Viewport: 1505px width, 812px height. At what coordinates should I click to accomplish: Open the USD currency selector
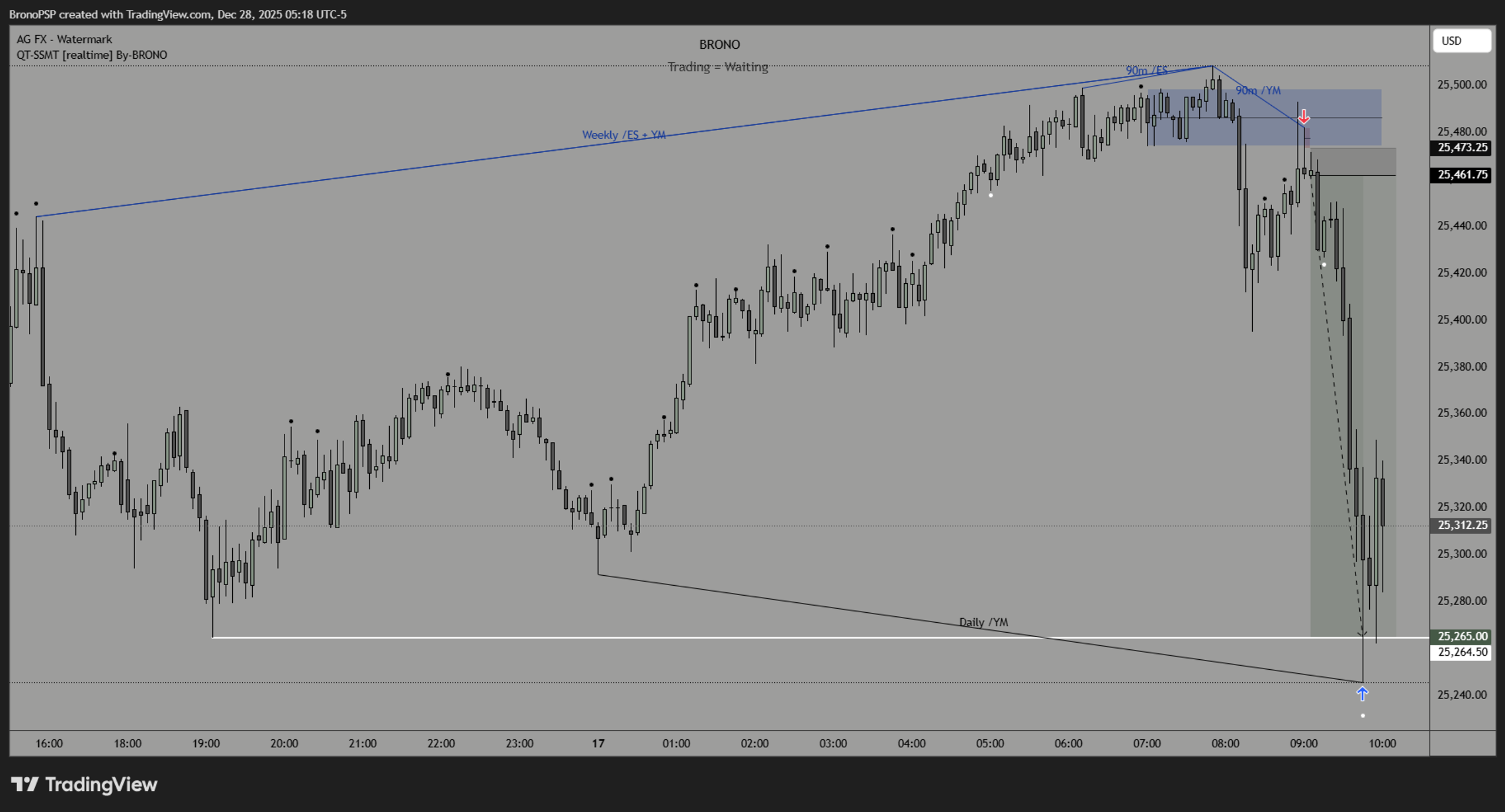[1461, 41]
